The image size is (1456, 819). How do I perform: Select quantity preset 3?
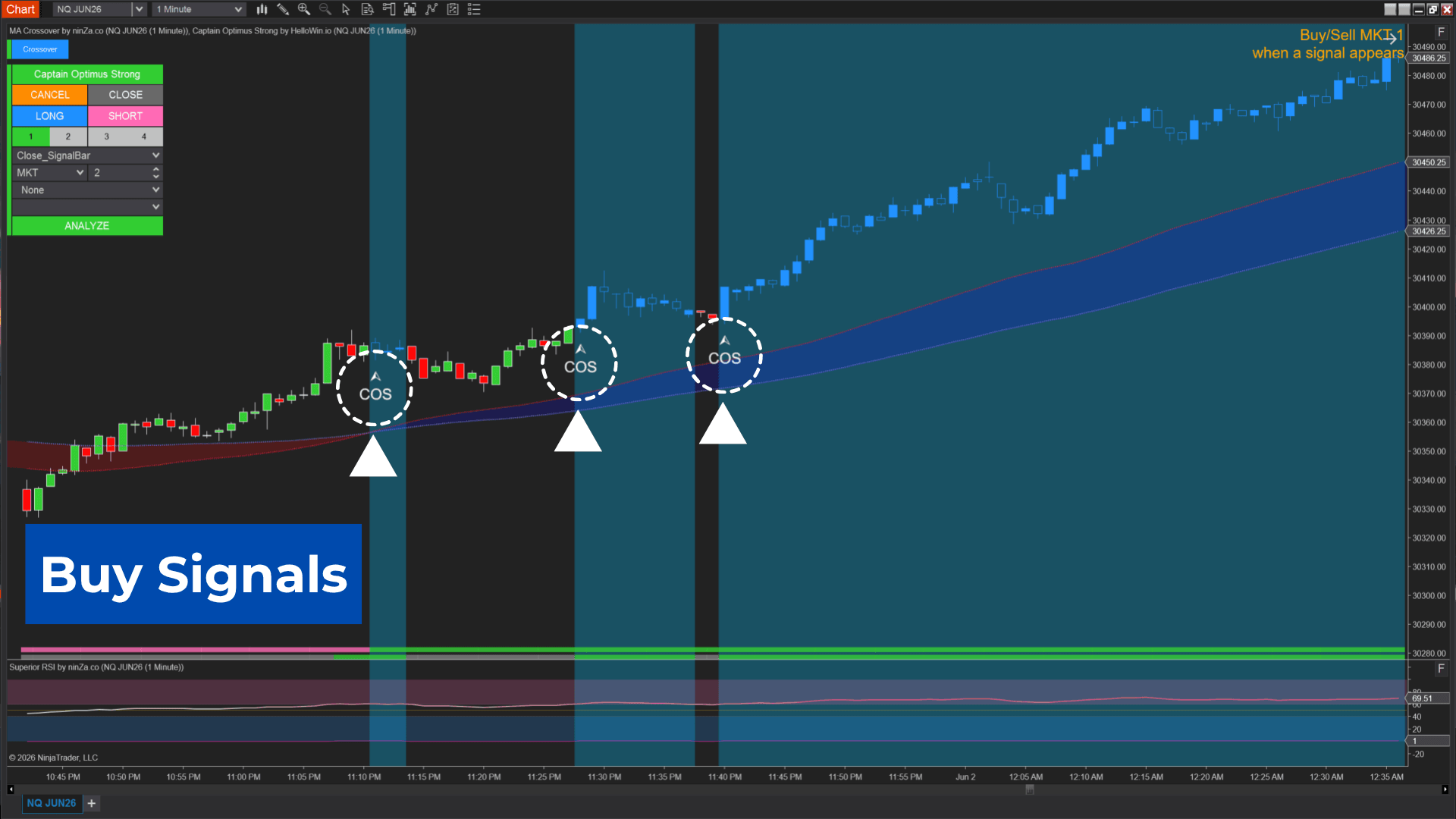[106, 136]
